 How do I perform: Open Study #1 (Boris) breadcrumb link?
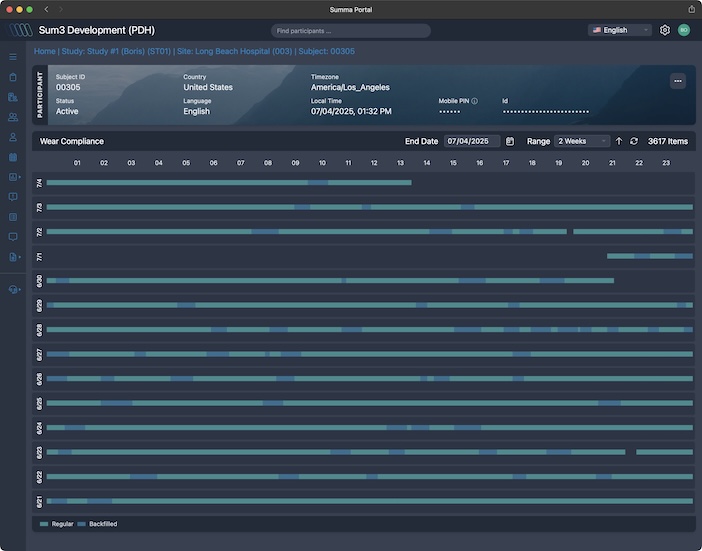coord(115,51)
